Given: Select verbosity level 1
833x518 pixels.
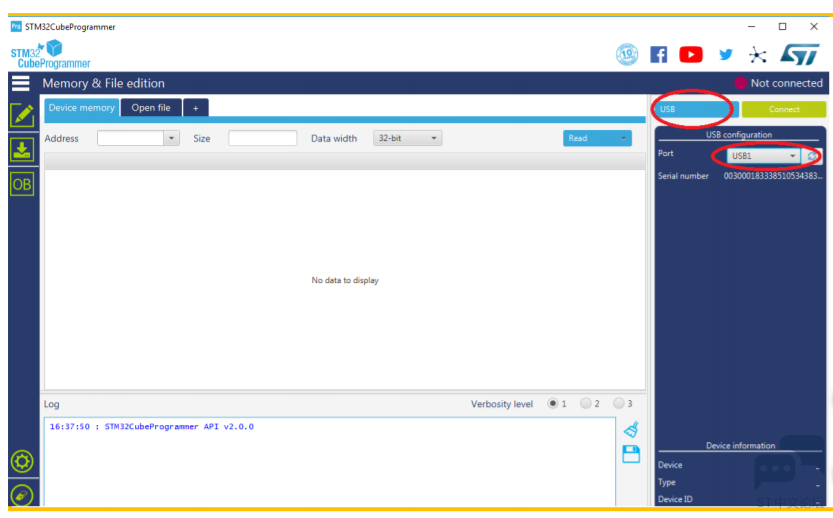Looking at the screenshot, I should pyautogui.click(x=552, y=403).
